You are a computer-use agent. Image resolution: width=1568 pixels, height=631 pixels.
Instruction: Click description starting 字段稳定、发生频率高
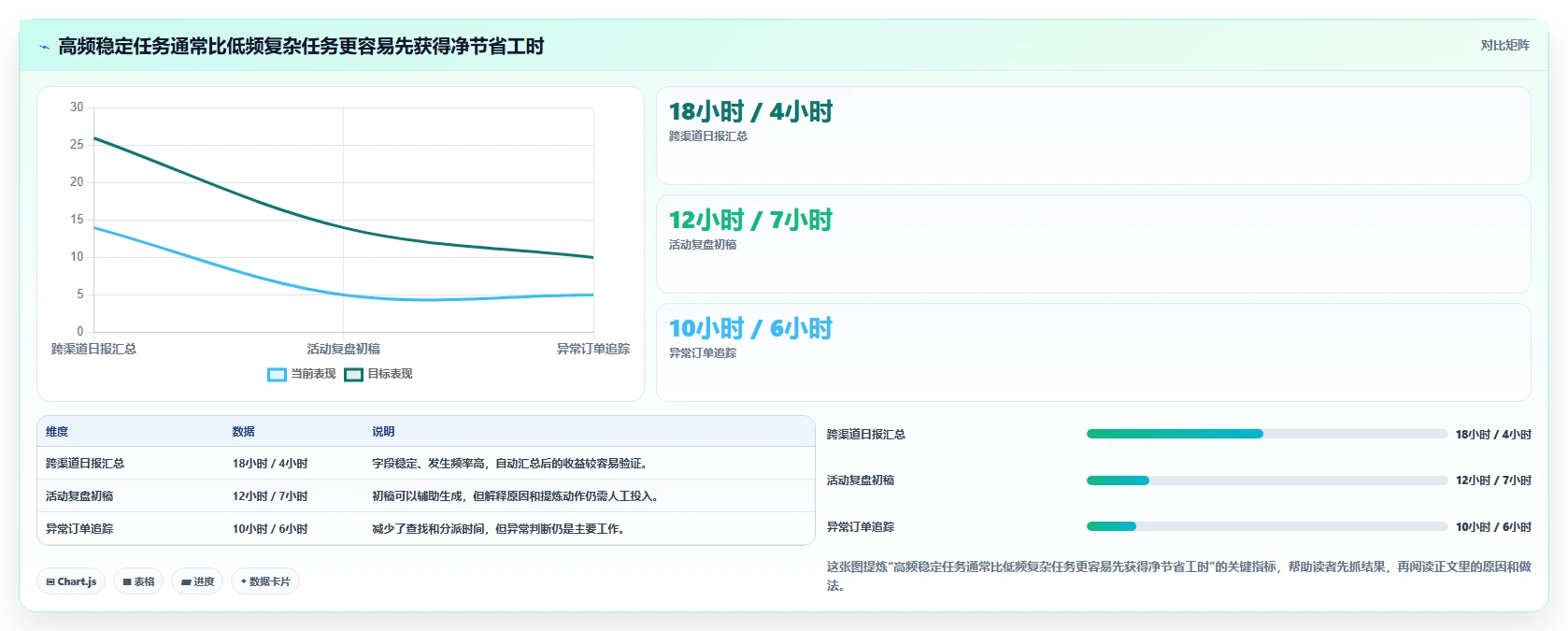(x=511, y=464)
